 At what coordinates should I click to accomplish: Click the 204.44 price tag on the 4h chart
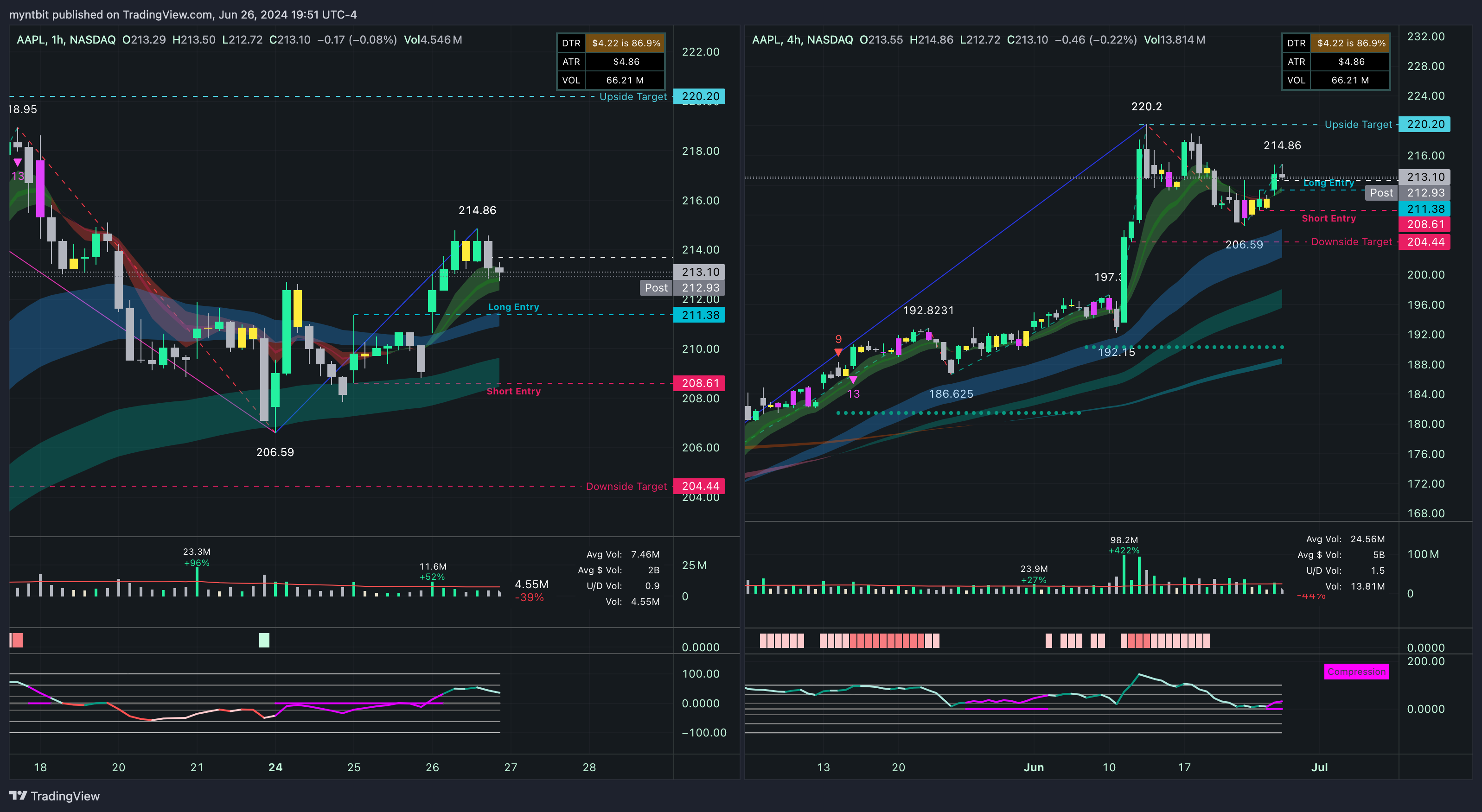pos(1425,242)
